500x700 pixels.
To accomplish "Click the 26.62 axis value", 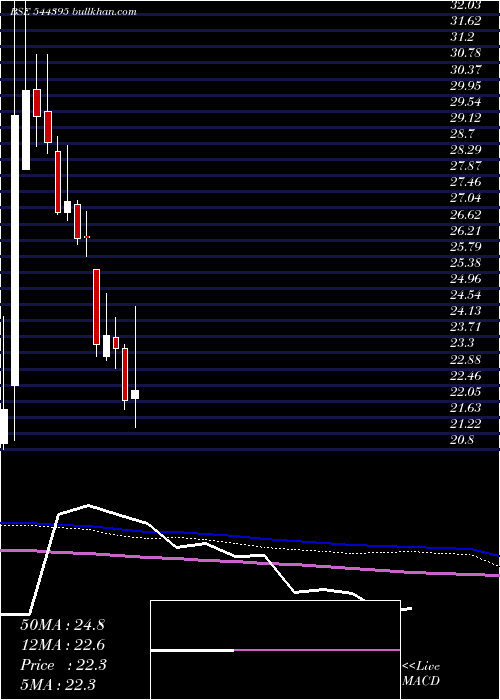I will 467,214.
